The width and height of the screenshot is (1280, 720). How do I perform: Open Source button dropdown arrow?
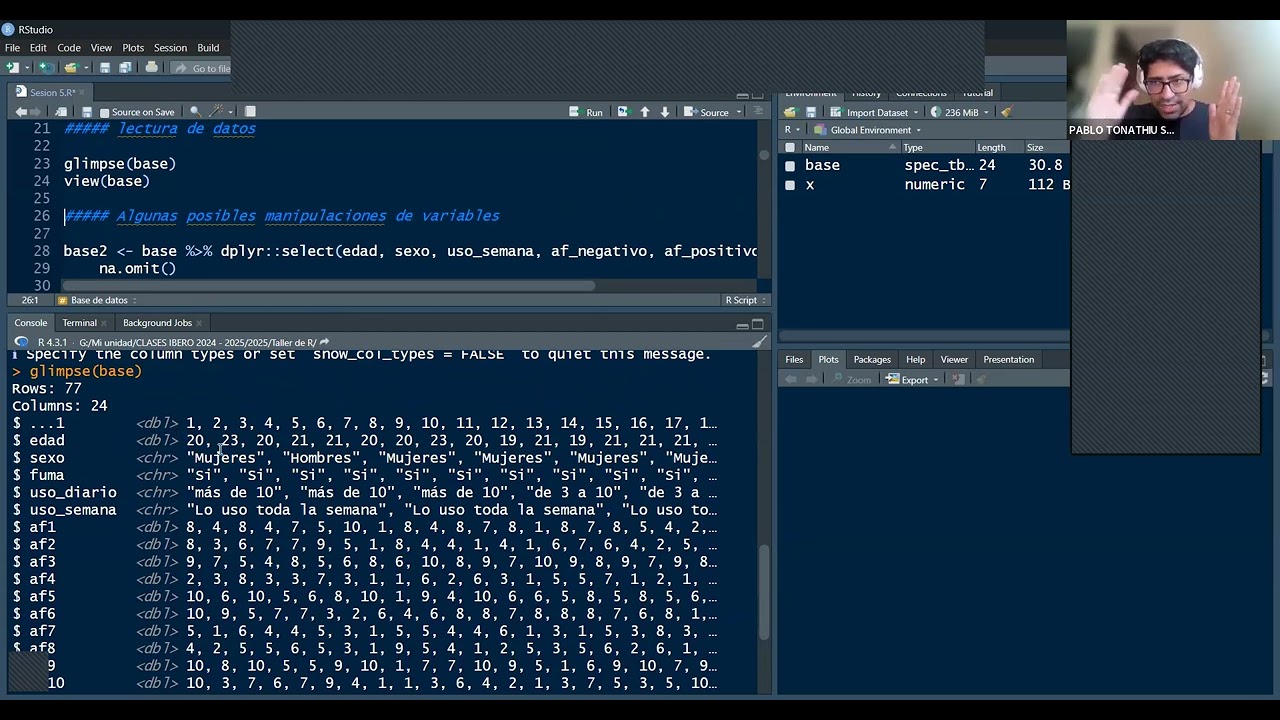(x=739, y=112)
